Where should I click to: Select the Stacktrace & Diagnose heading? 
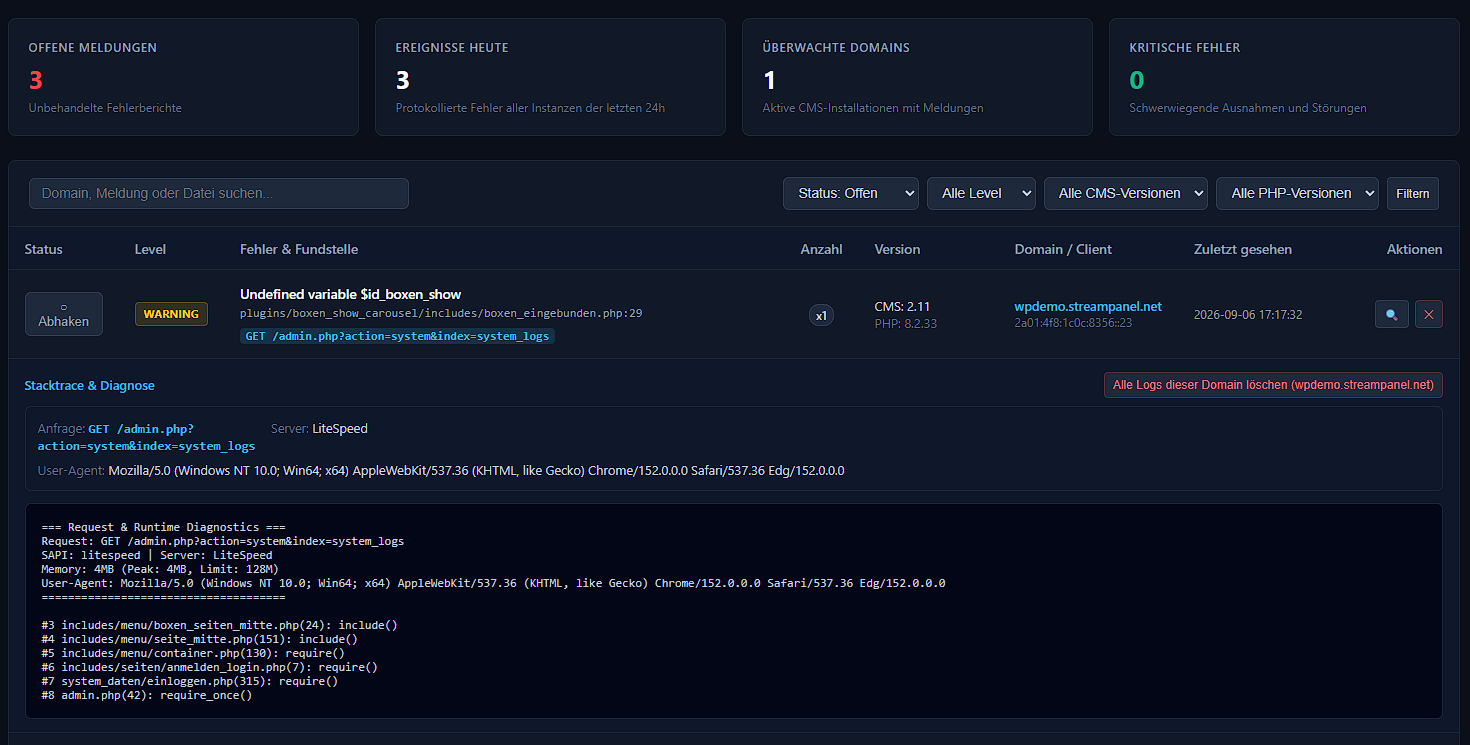tap(90, 385)
